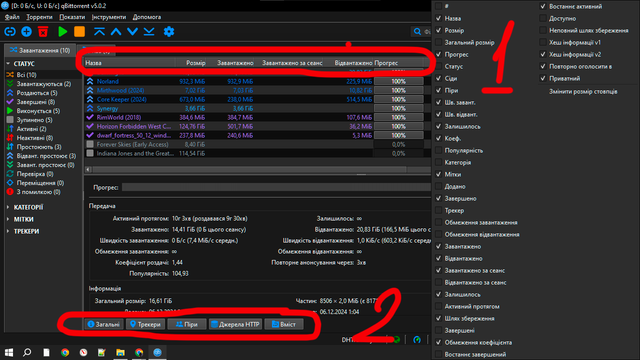Open Торренти menu
Screen dimensions: 640x360
point(39,17)
